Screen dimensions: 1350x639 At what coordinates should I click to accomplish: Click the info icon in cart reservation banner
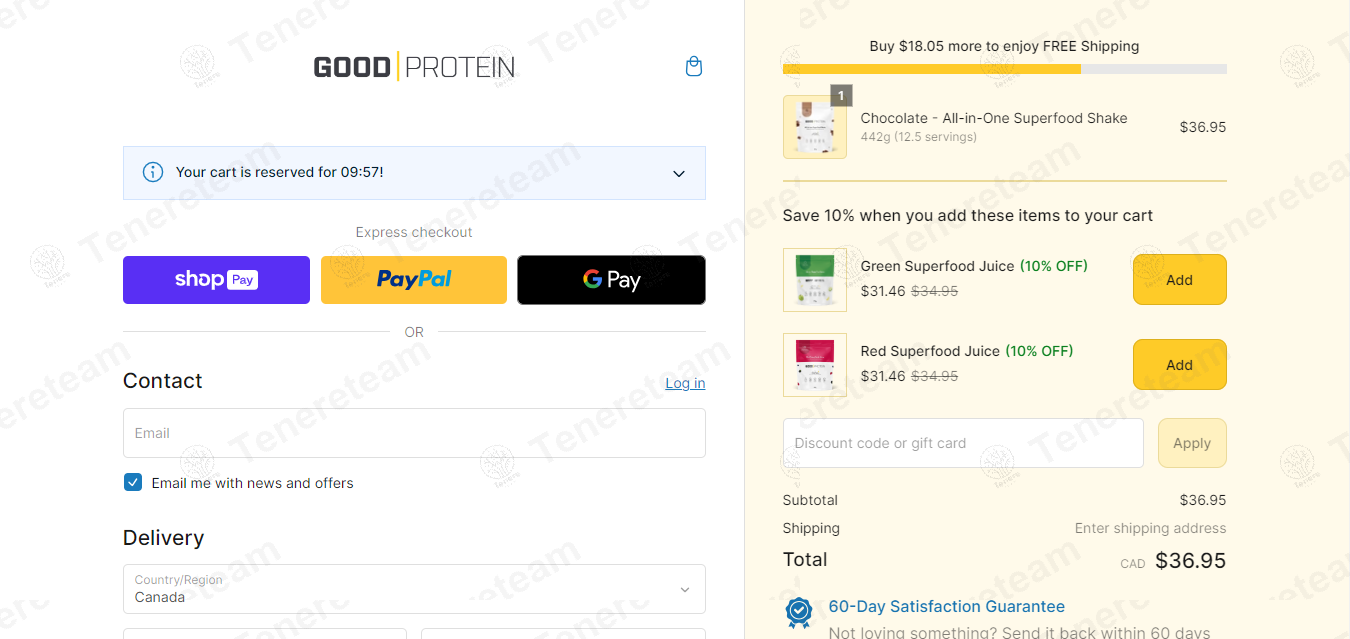click(x=153, y=172)
